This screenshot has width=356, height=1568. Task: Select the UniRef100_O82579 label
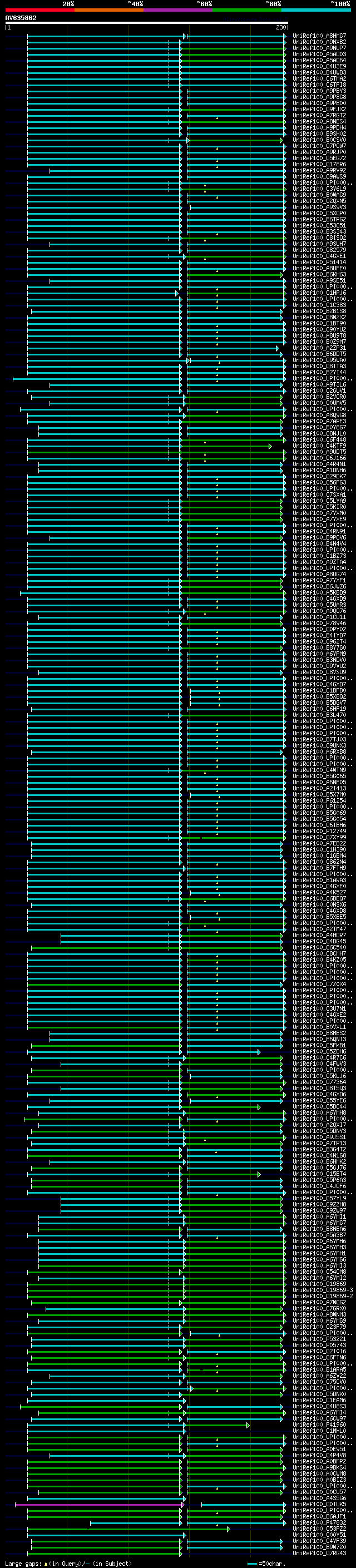(319, 250)
